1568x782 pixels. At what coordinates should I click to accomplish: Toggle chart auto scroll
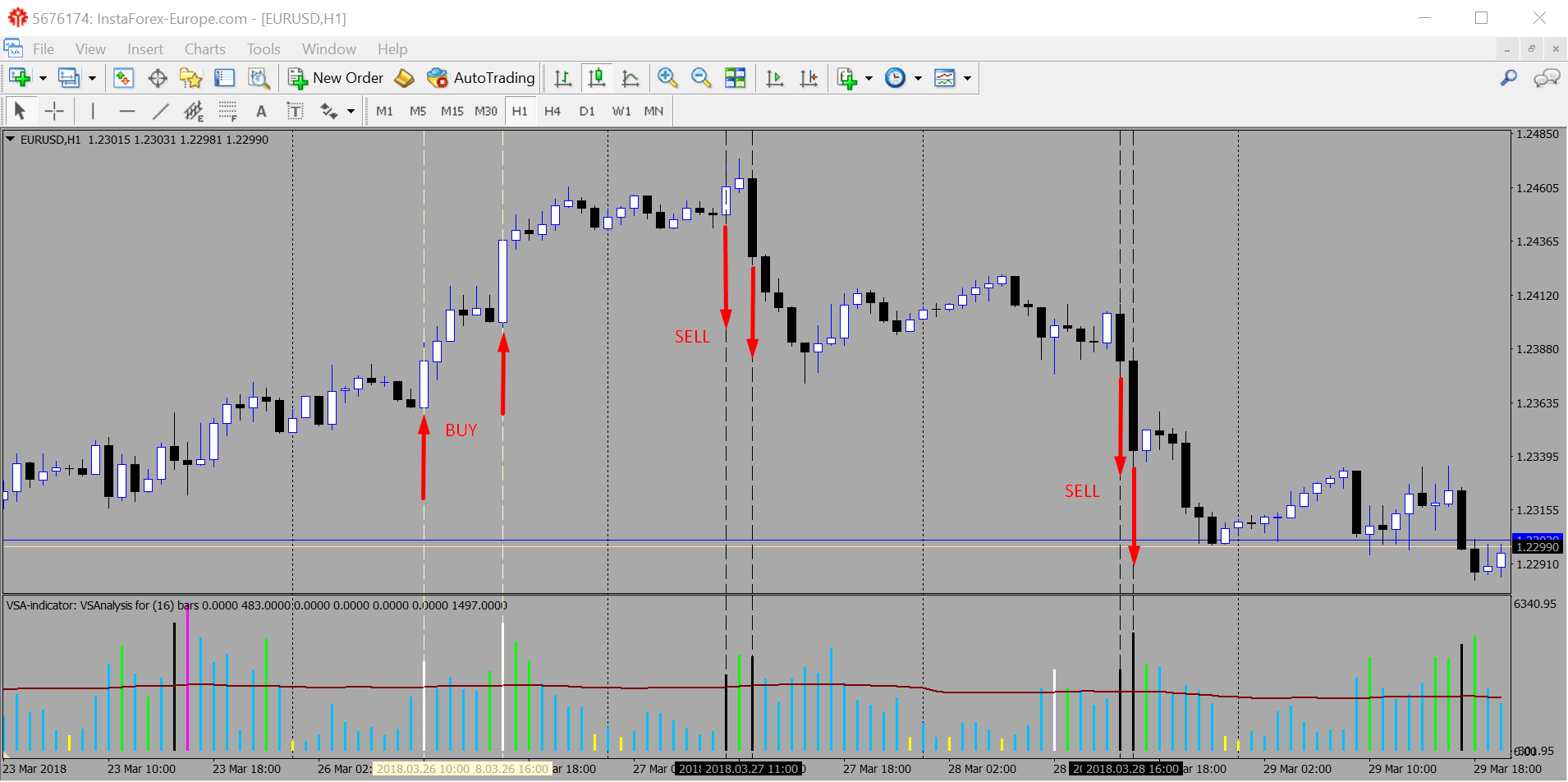click(x=774, y=78)
